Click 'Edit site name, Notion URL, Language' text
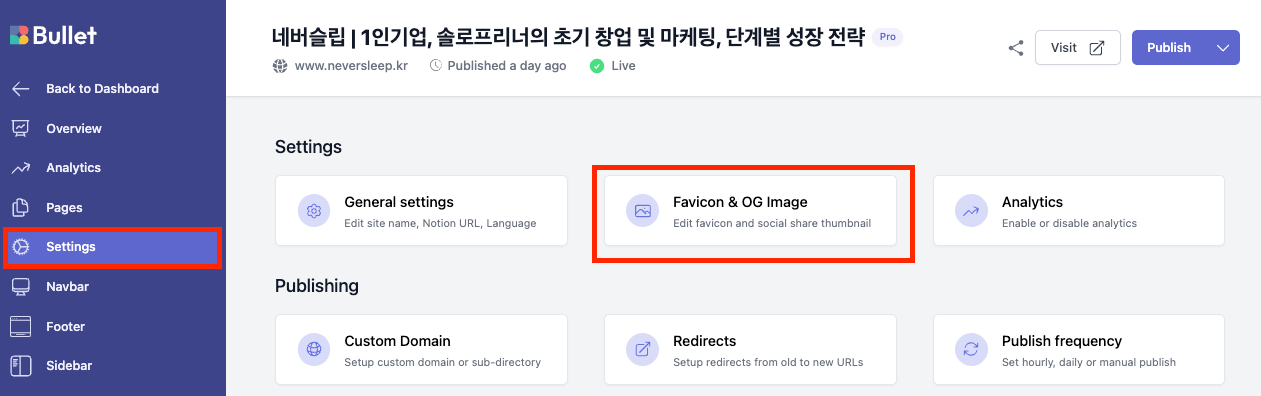Screen dimensions: 1261x396 (440, 223)
